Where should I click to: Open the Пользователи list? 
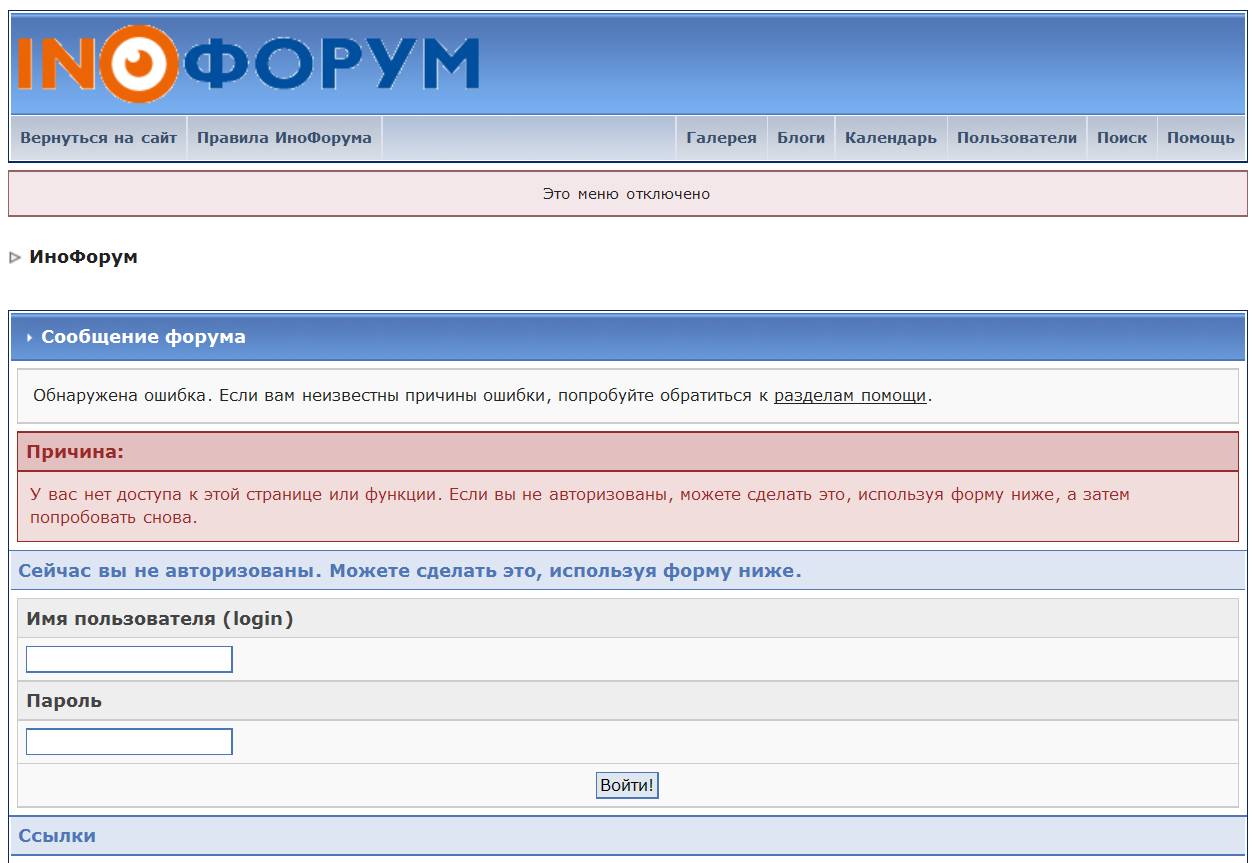click(x=1016, y=138)
